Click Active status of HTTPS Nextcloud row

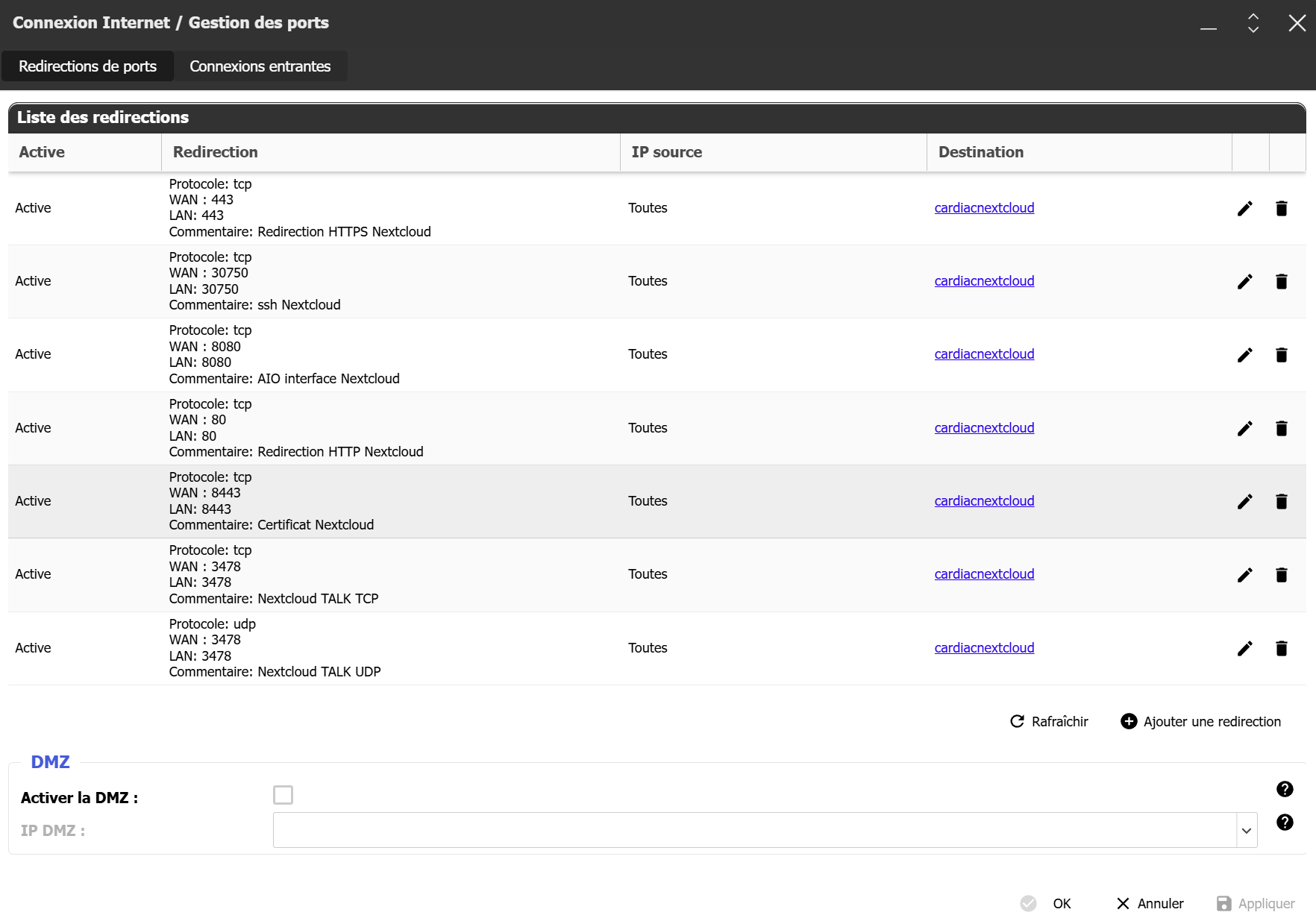click(33, 208)
